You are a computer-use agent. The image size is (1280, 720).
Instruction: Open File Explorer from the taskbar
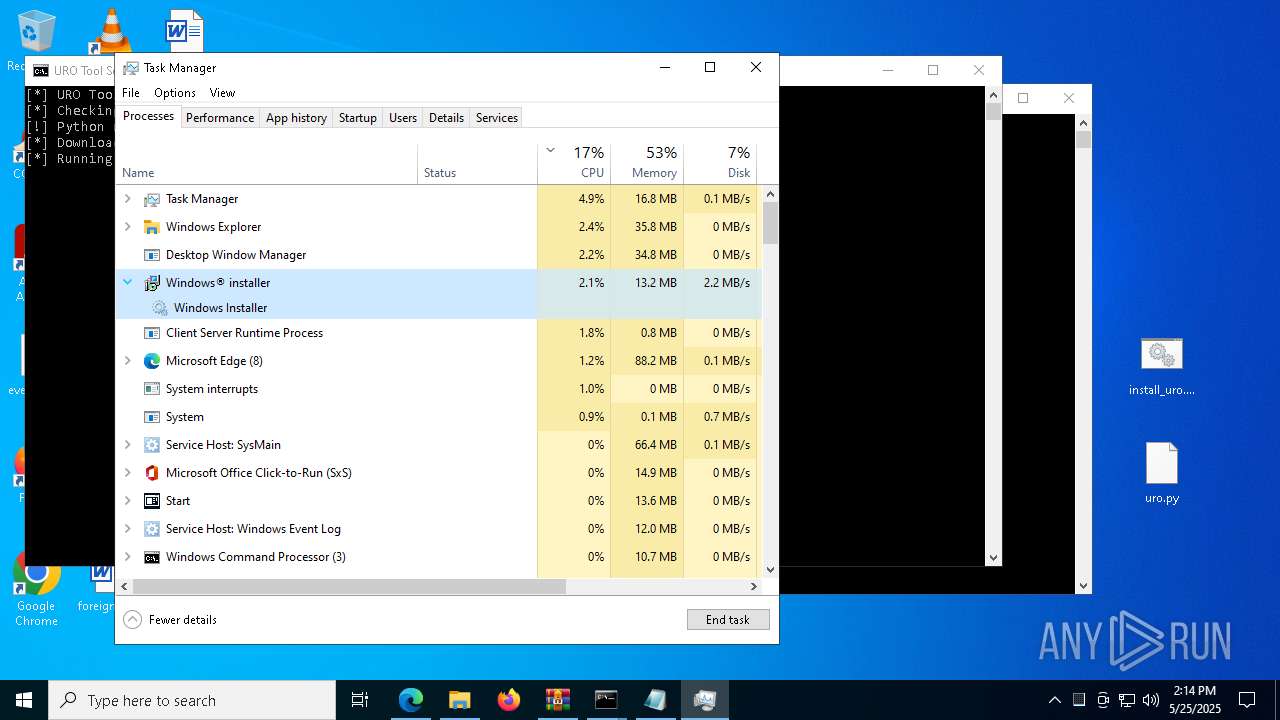459,700
